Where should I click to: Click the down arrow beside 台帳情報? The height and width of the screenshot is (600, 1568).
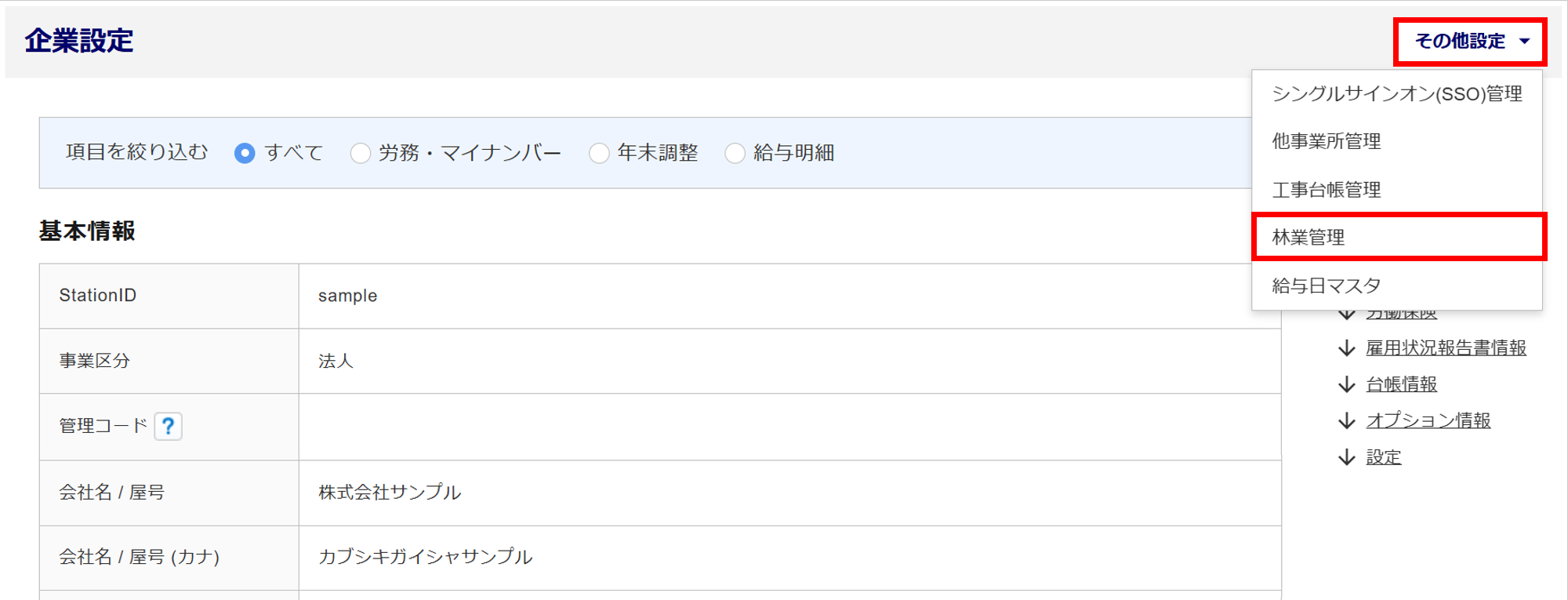[1346, 384]
